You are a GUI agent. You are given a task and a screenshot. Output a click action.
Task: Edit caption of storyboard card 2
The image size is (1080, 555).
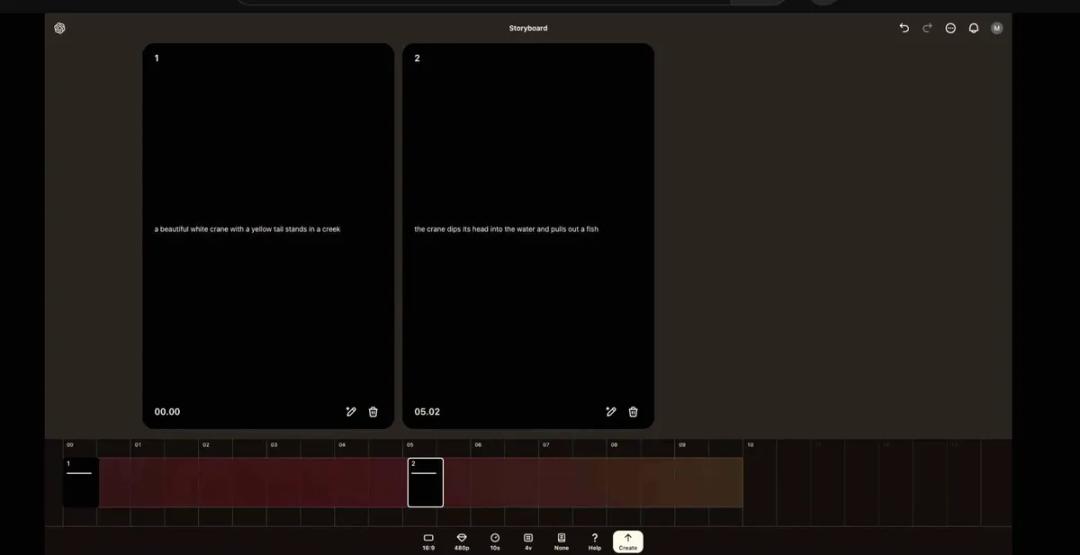coord(611,412)
